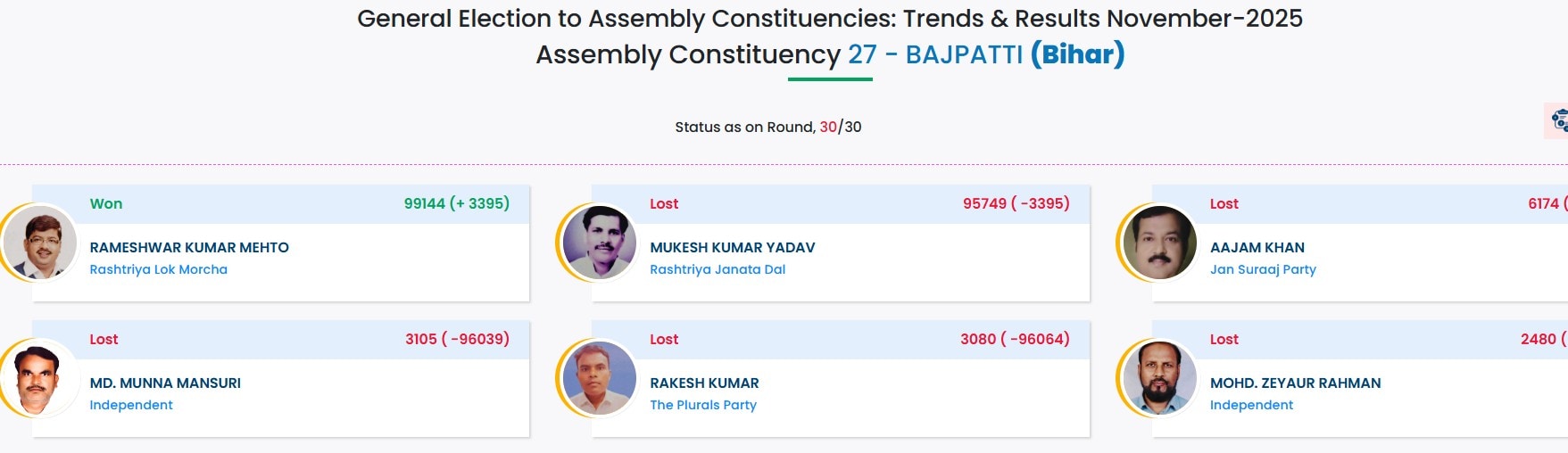Click the vote count 95749 (-3395)
The image size is (1568, 453).
1016,204
